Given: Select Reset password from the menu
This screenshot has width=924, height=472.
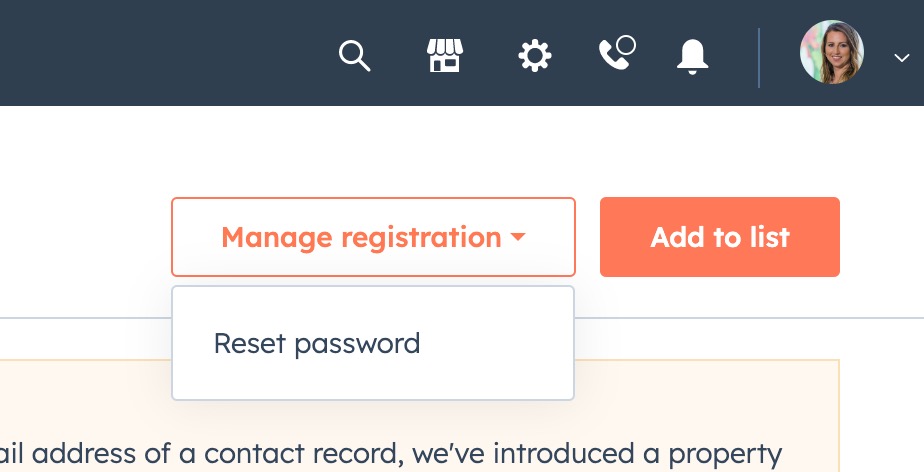Looking at the screenshot, I should tap(317, 344).
